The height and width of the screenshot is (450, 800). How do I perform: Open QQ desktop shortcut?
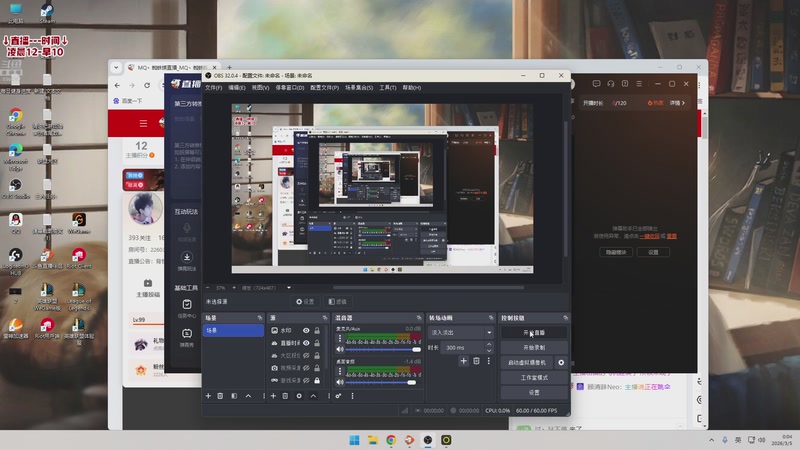pos(16,223)
